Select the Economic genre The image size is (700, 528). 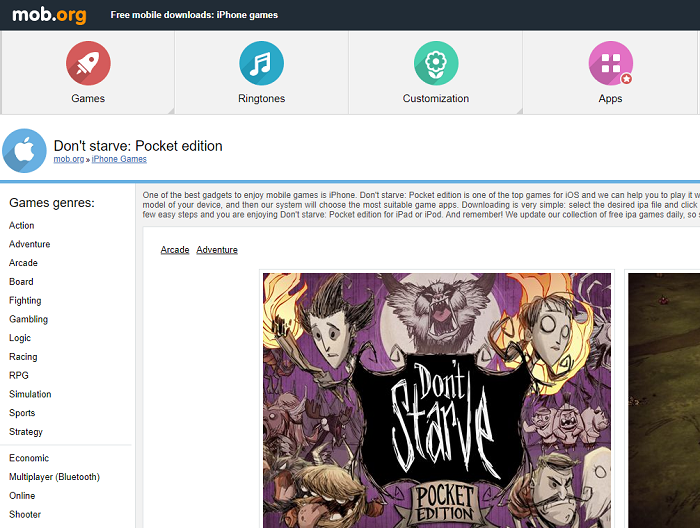pos(29,458)
